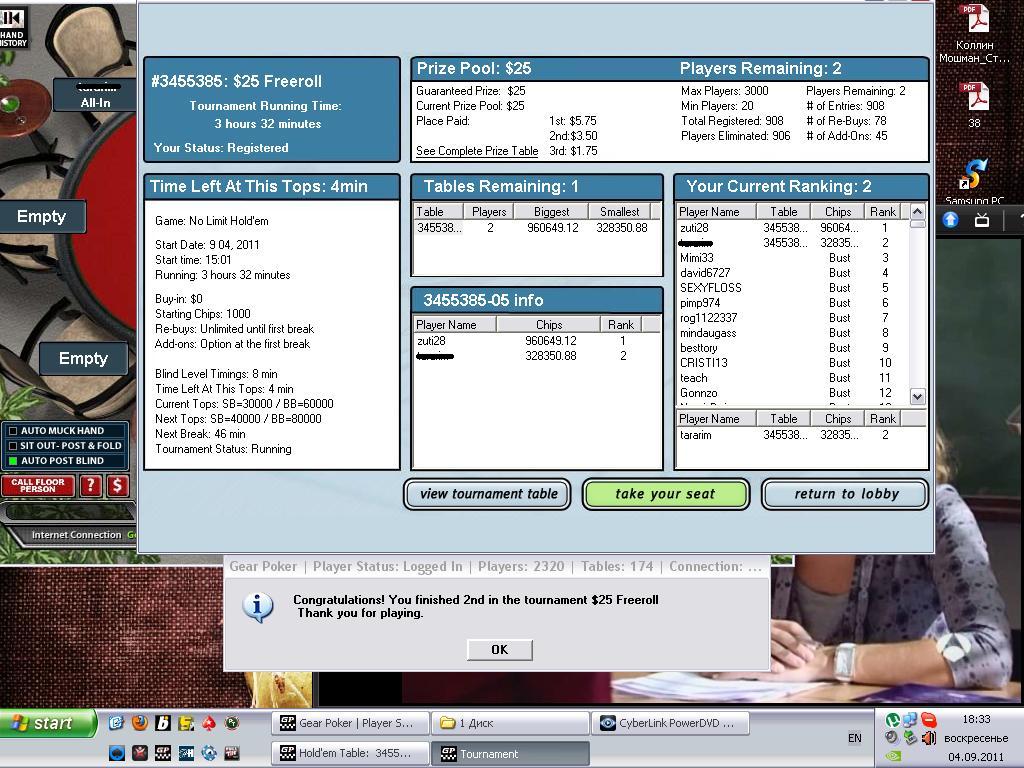This screenshot has width=1024, height=768.
Task: Switch to CyberLink PowerDVD taskbar window
Action: (x=671, y=723)
